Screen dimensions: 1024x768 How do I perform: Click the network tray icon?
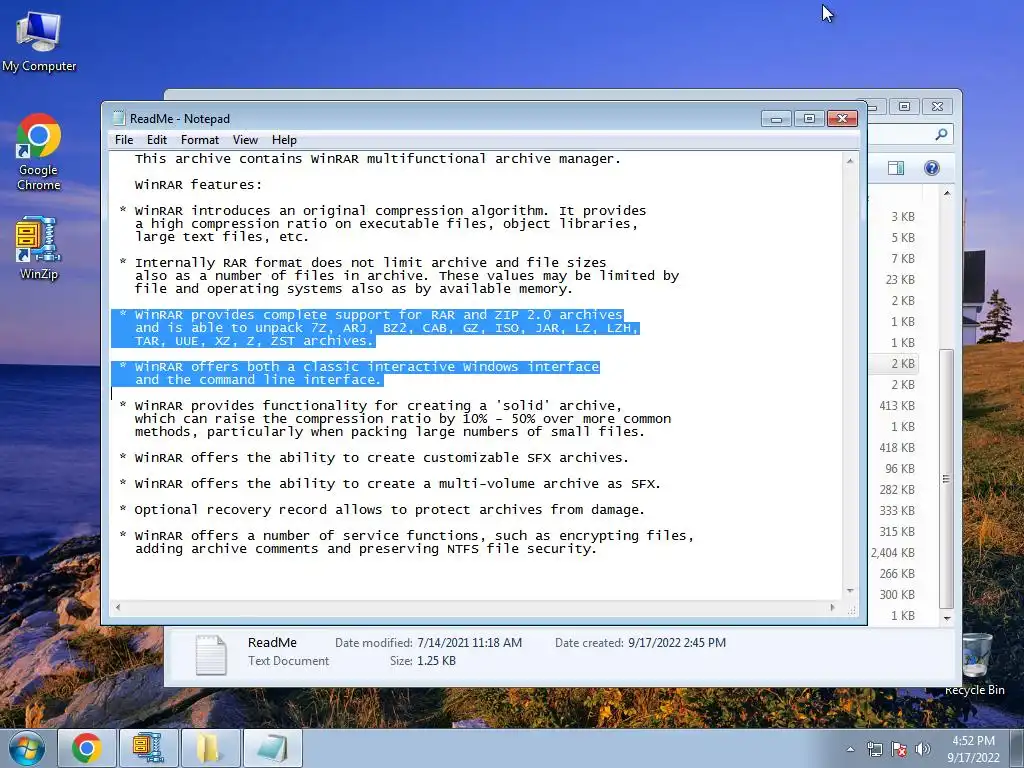[x=874, y=749]
